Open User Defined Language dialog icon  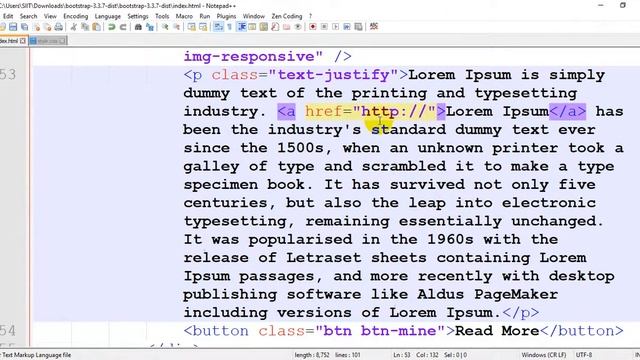tap(252, 27)
